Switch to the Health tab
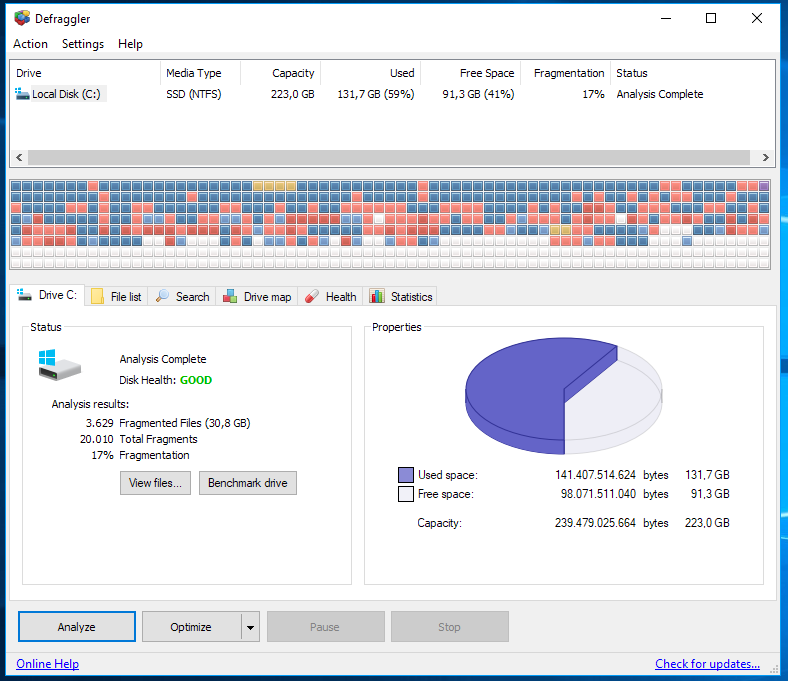The image size is (788, 681). (331, 297)
